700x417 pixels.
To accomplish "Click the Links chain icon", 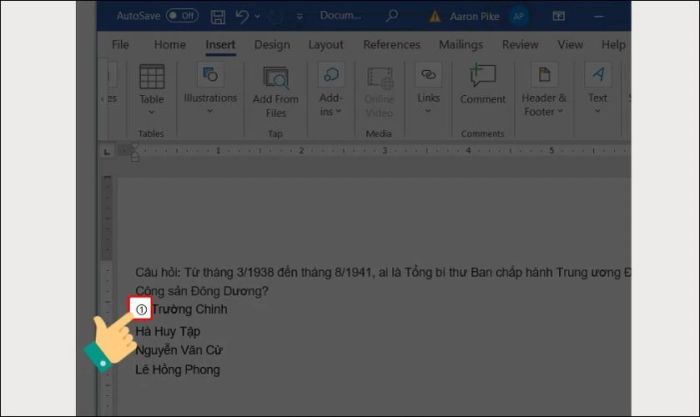I will [428, 75].
